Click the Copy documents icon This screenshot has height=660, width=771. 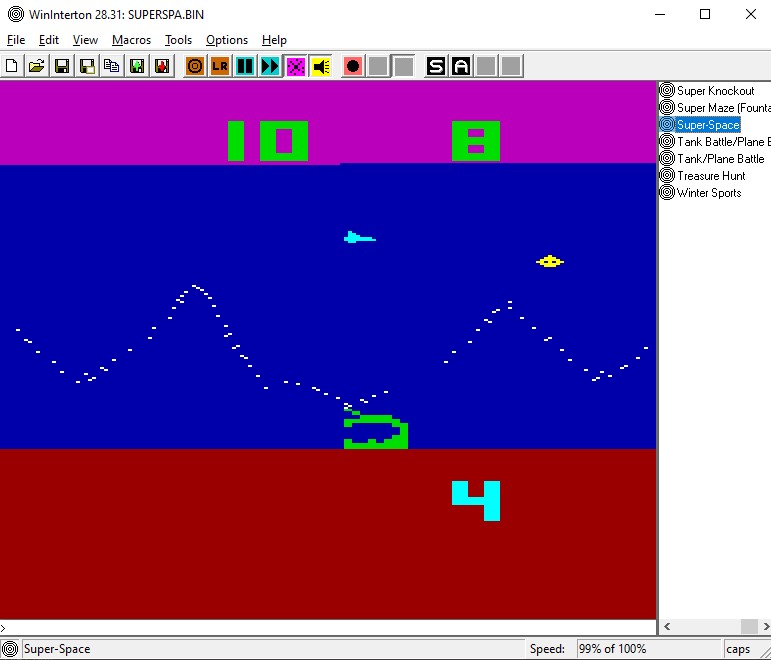click(x=112, y=66)
